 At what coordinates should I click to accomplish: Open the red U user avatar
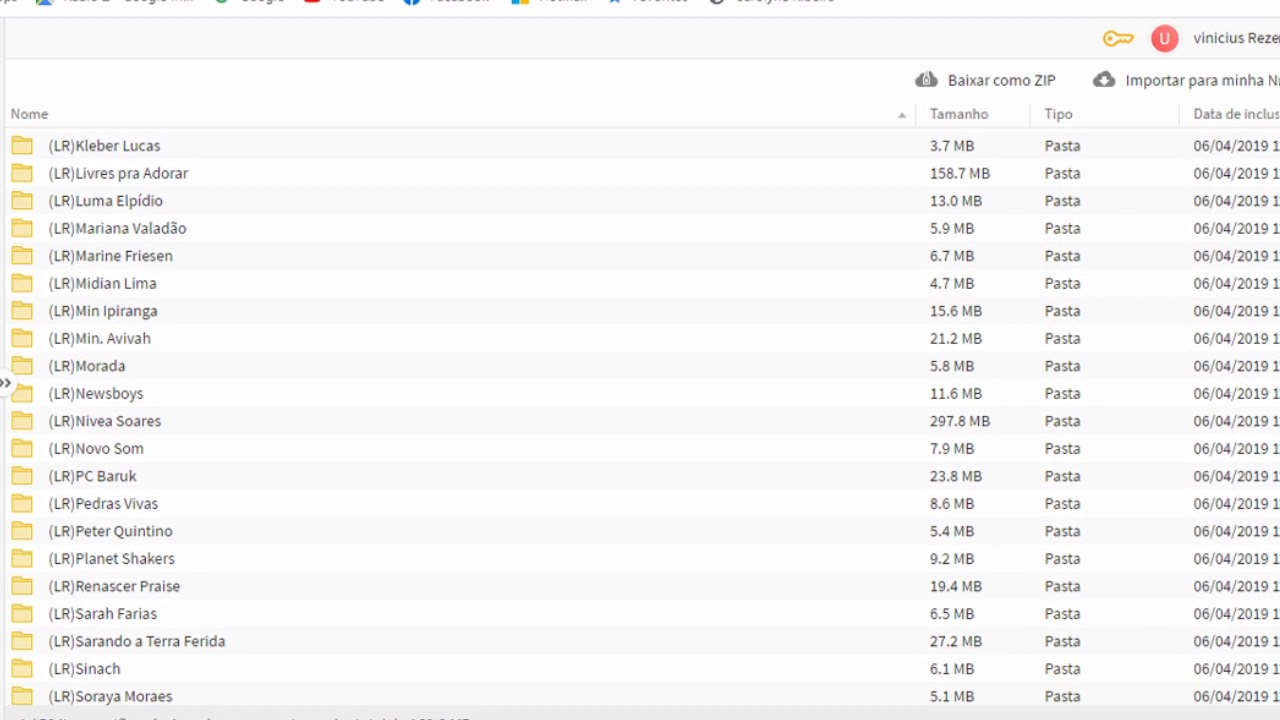tap(1164, 39)
